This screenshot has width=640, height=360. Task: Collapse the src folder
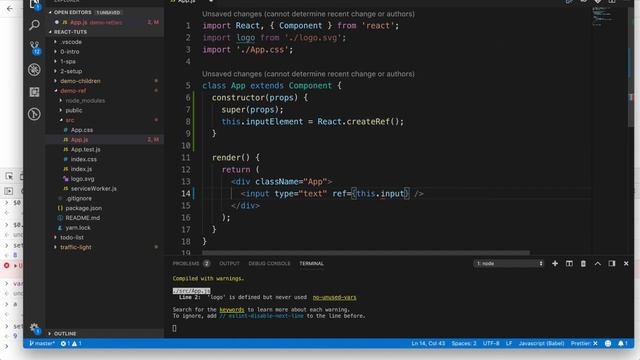pyautogui.click(x=70, y=120)
